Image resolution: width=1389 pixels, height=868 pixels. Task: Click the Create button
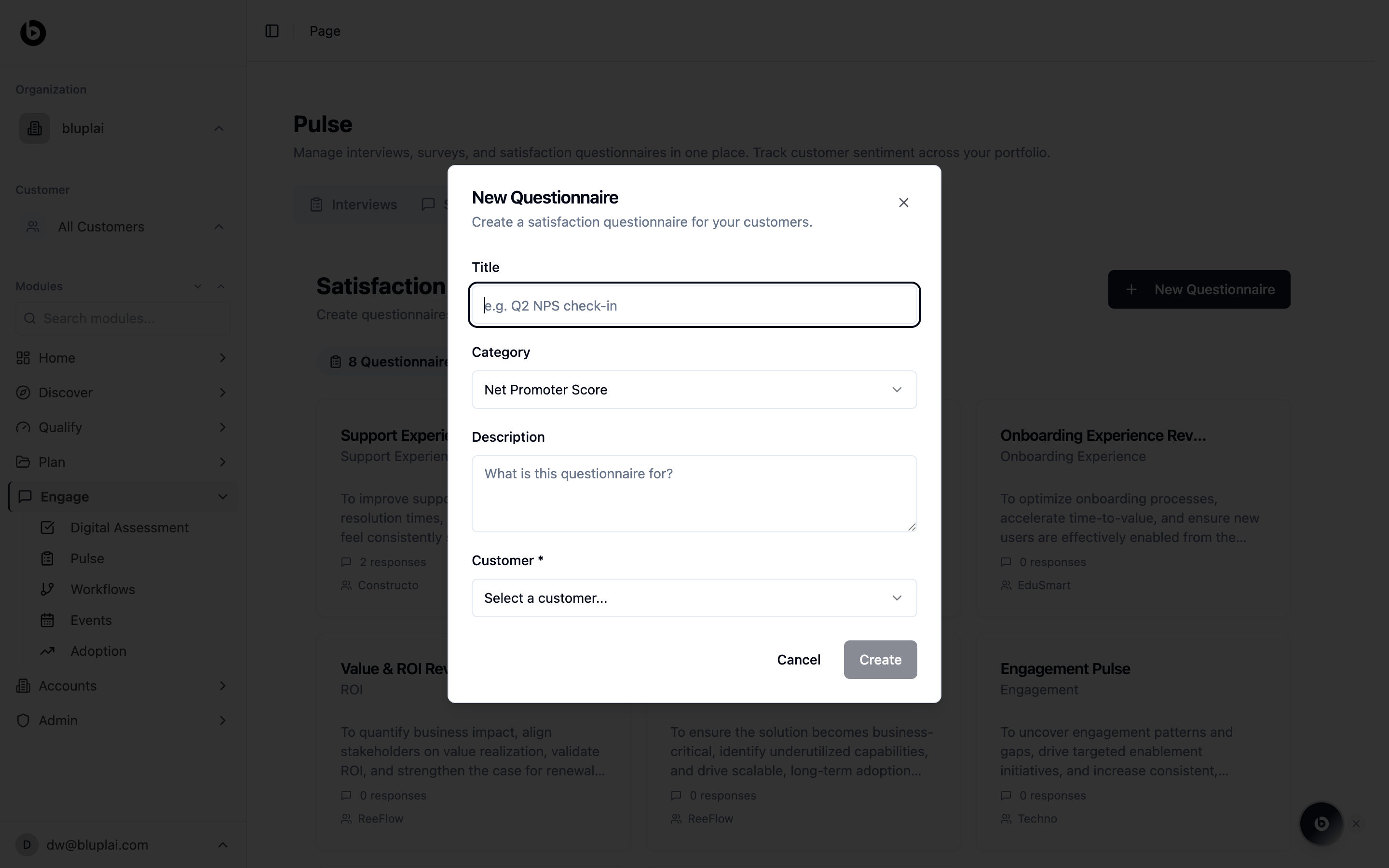[880, 660]
